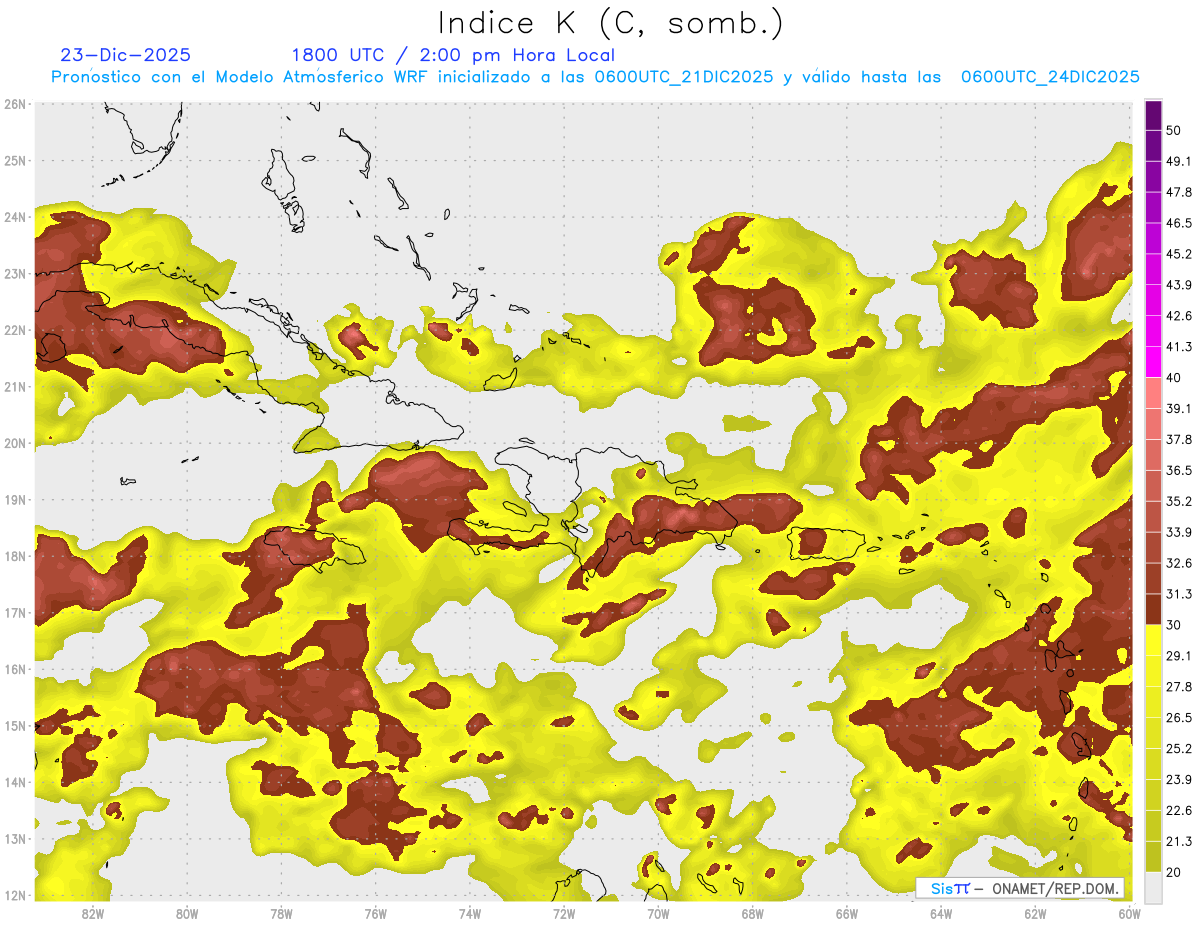Image resolution: width=1200 pixels, height=927 pixels.
Task: Click the "13N" latitude label
Action: 15,838
